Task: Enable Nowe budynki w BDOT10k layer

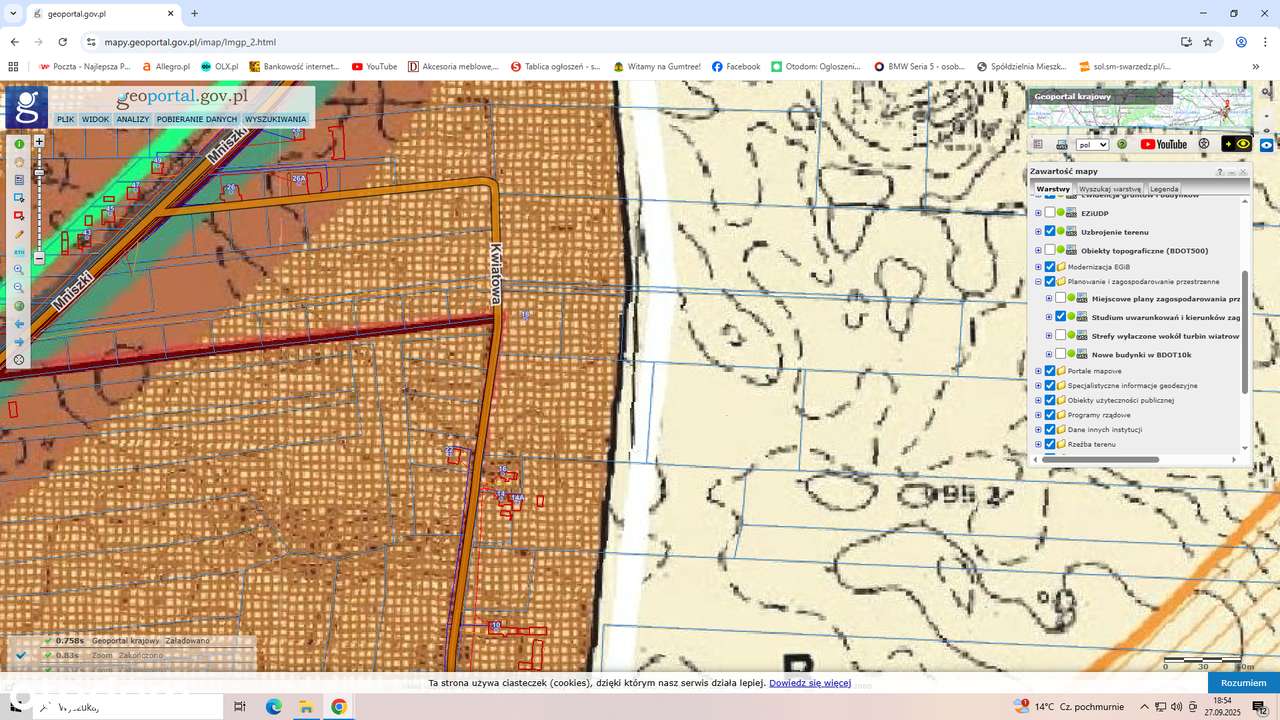Action: coord(1061,354)
